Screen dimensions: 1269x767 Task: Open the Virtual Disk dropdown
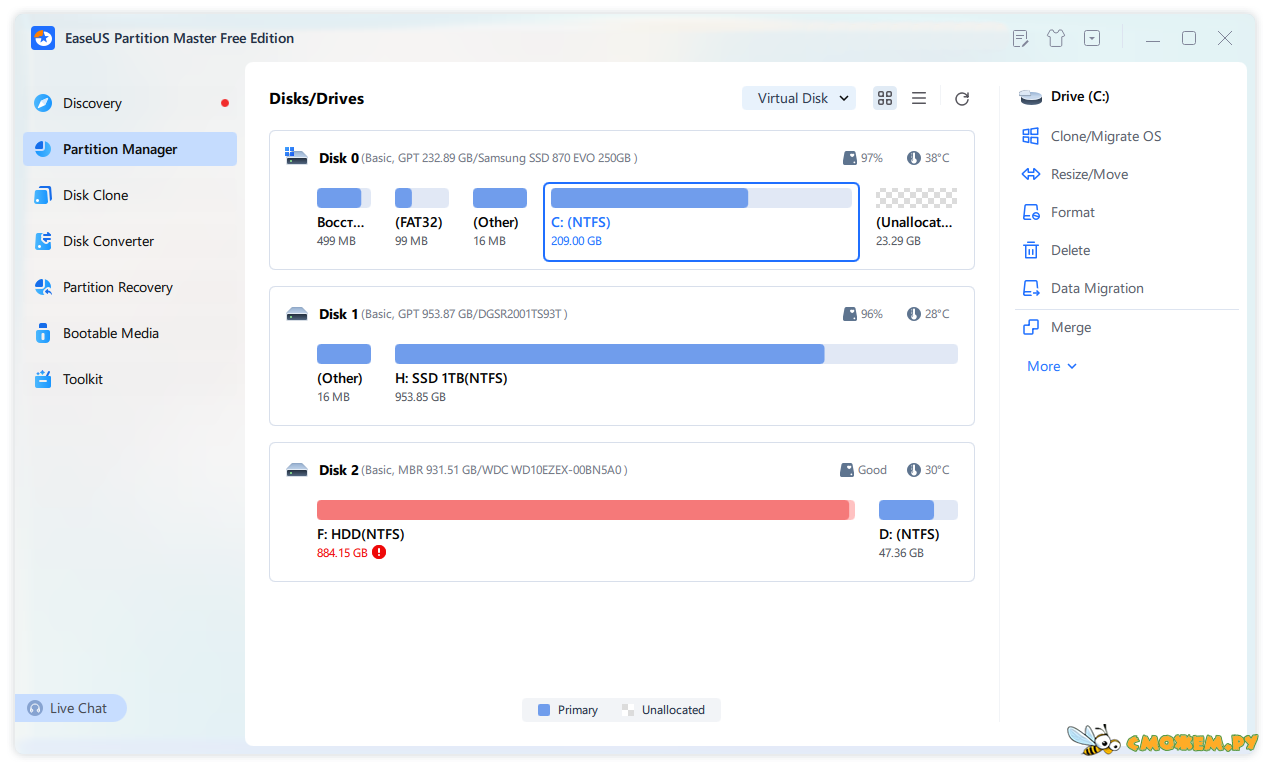click(x=799, y=98)
